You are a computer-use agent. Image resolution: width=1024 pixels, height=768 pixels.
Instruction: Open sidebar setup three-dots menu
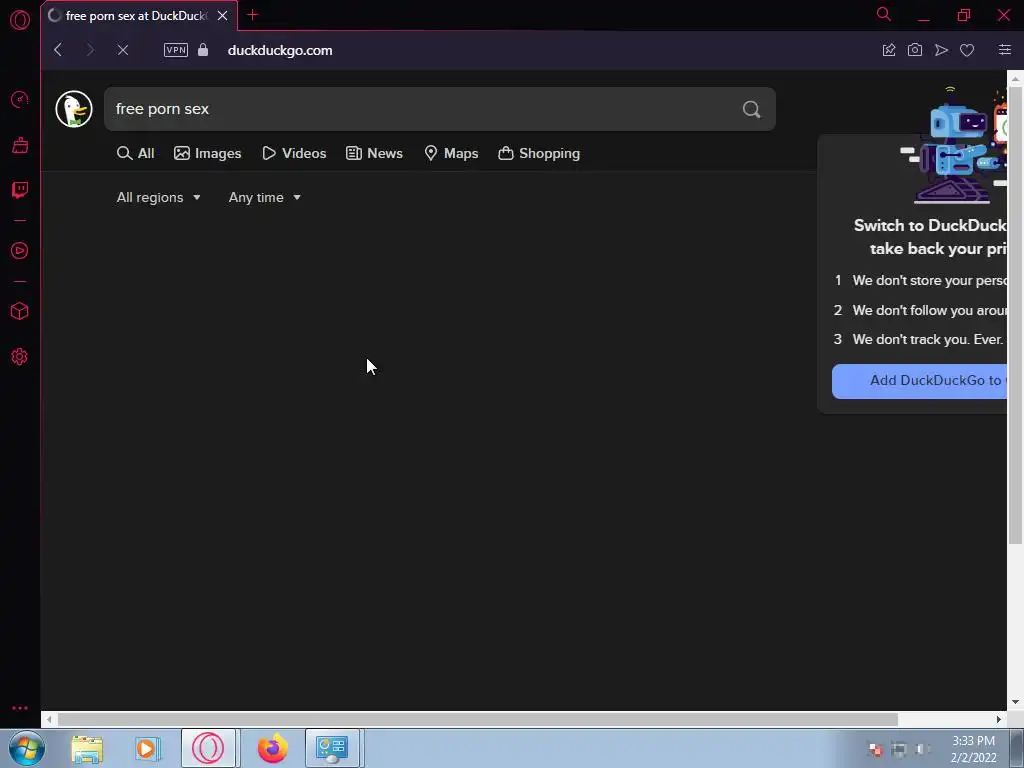point(20,708)
